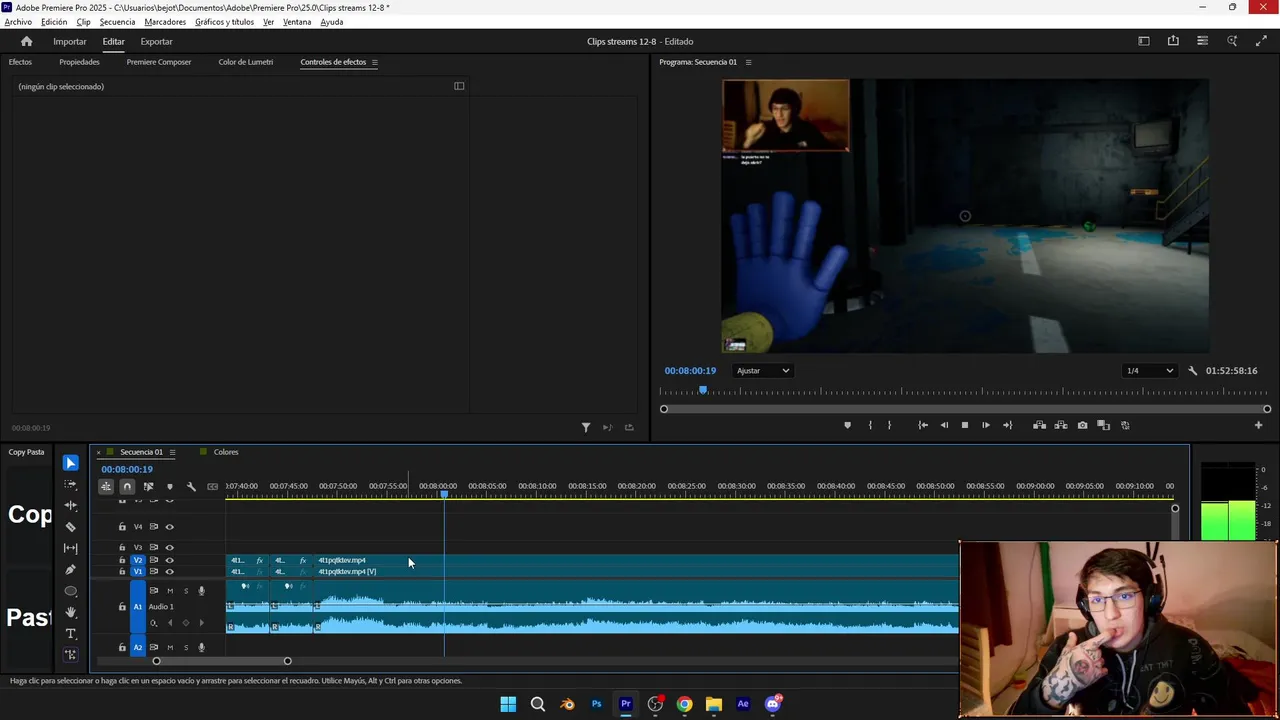
Task: Mark In point in Program monitor
Action: [x=870, y=425]
